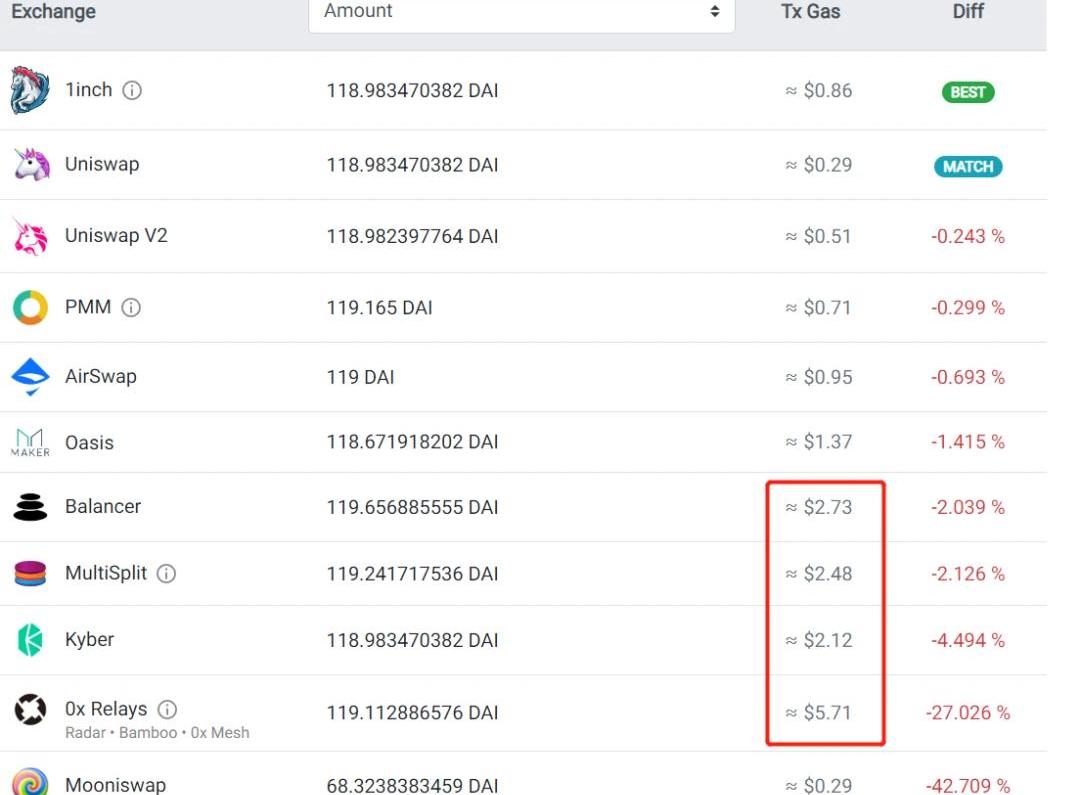Click the teal MATCH badge

(x=968, y=166)
